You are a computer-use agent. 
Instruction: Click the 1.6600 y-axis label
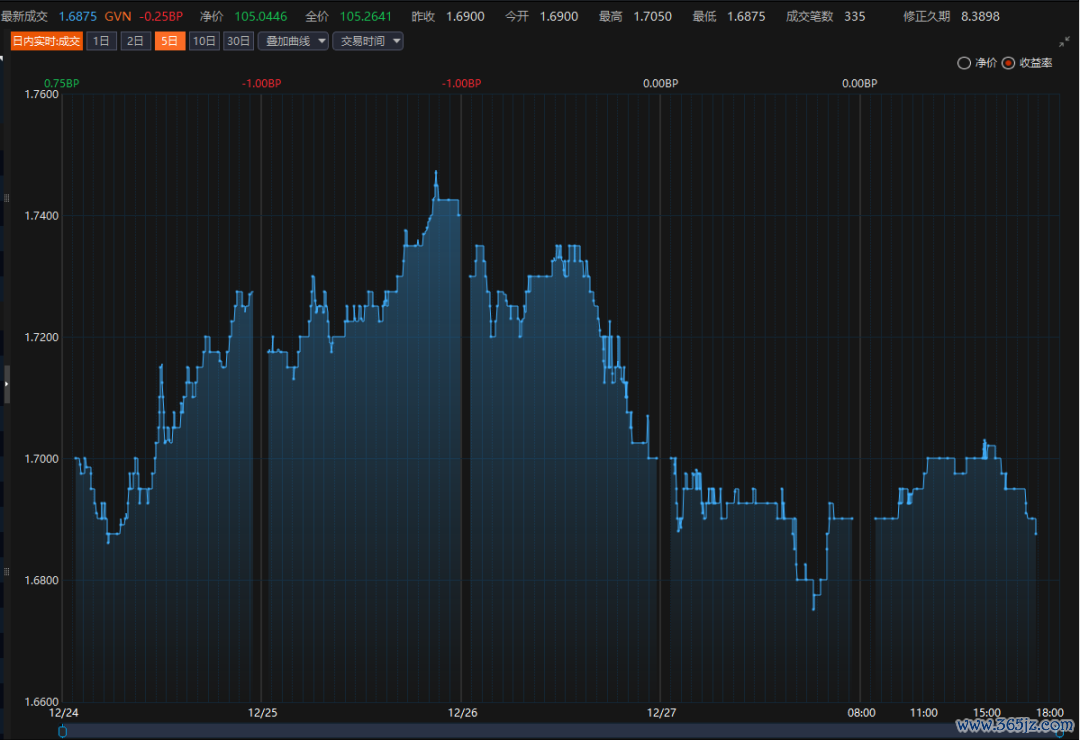pyautogui.click(x=42, y=701)
